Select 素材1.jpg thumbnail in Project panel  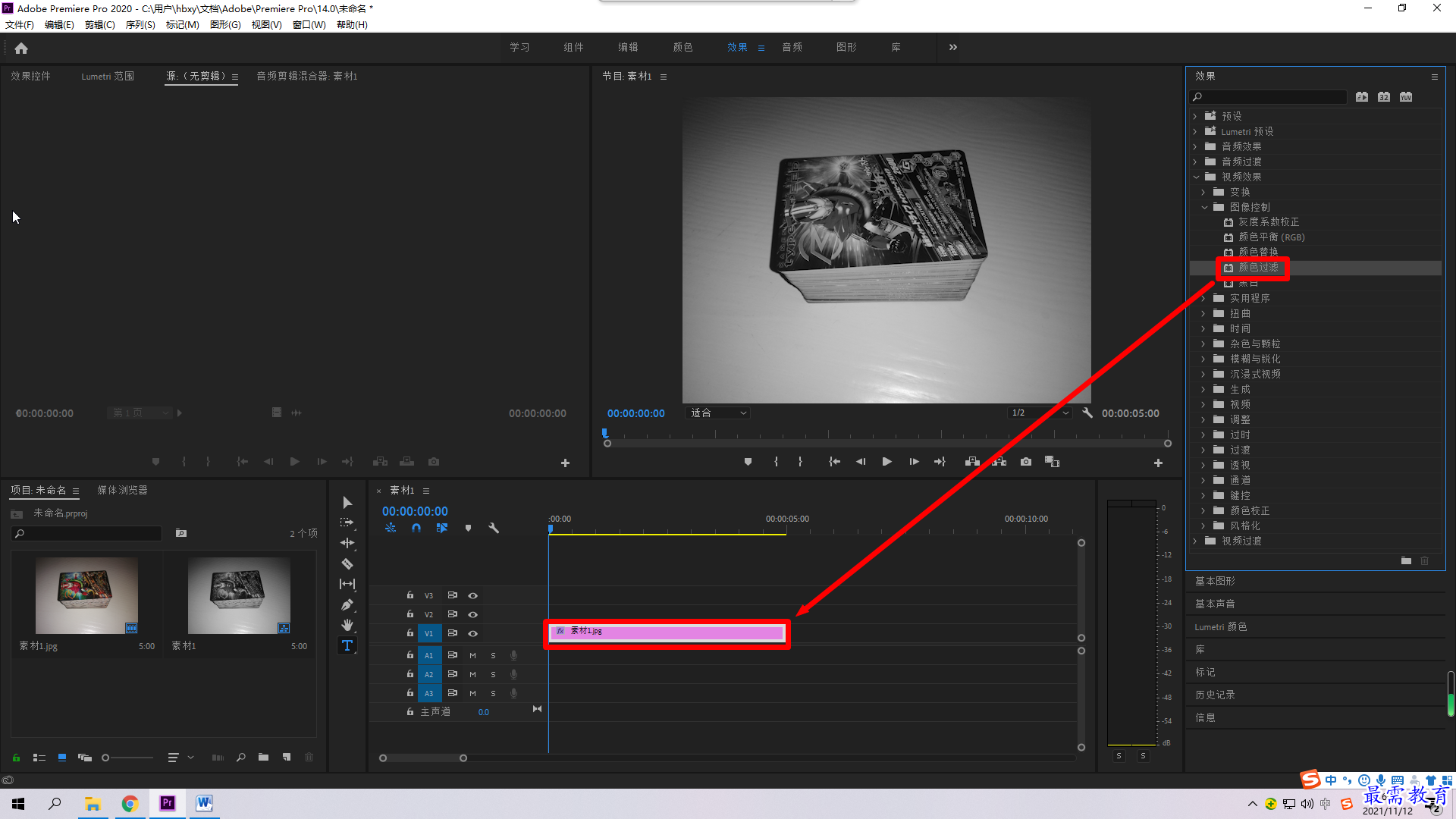(x=86, y=596)
